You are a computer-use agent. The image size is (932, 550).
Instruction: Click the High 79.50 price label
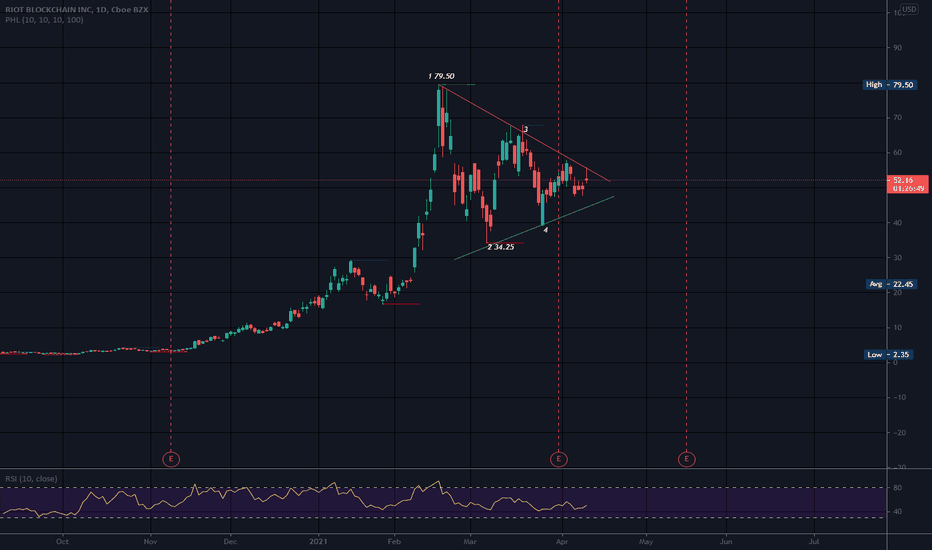(889, 85)
